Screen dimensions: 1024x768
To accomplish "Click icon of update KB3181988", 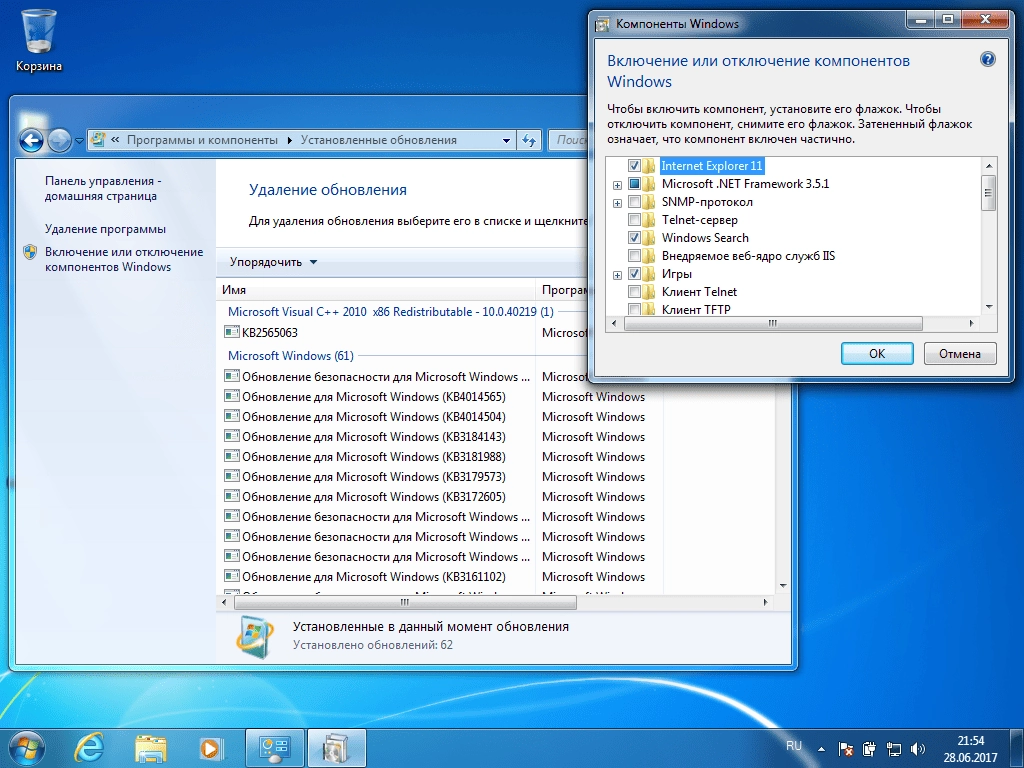I will (231, 456).
